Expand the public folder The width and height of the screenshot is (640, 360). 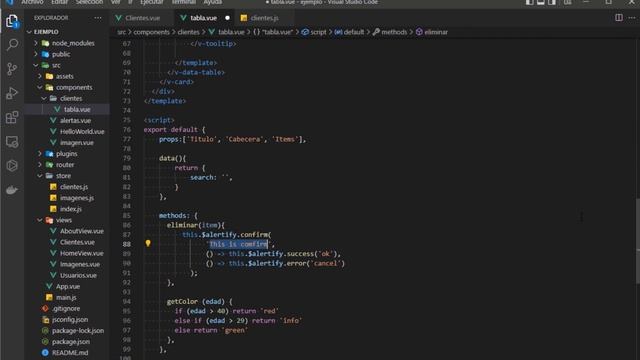point(60,54)
